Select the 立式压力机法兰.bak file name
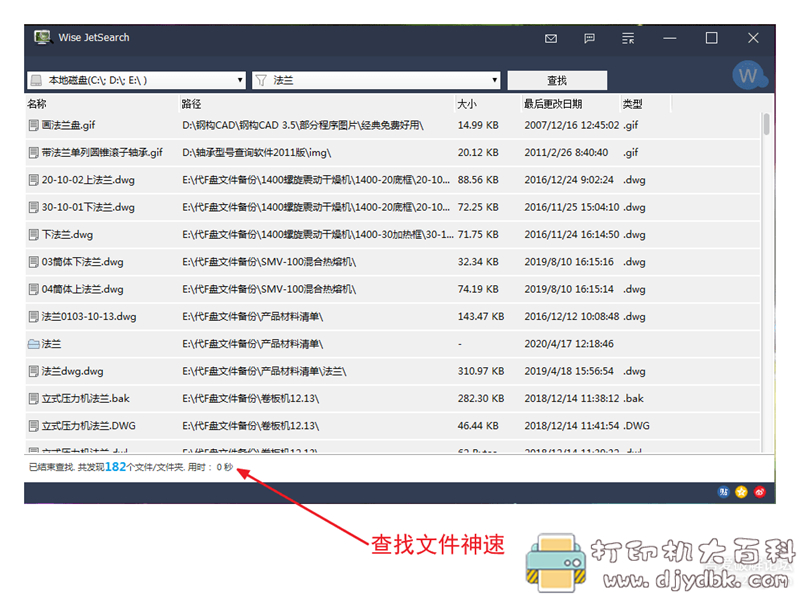800x594 pixels. (x=86, y=399)
